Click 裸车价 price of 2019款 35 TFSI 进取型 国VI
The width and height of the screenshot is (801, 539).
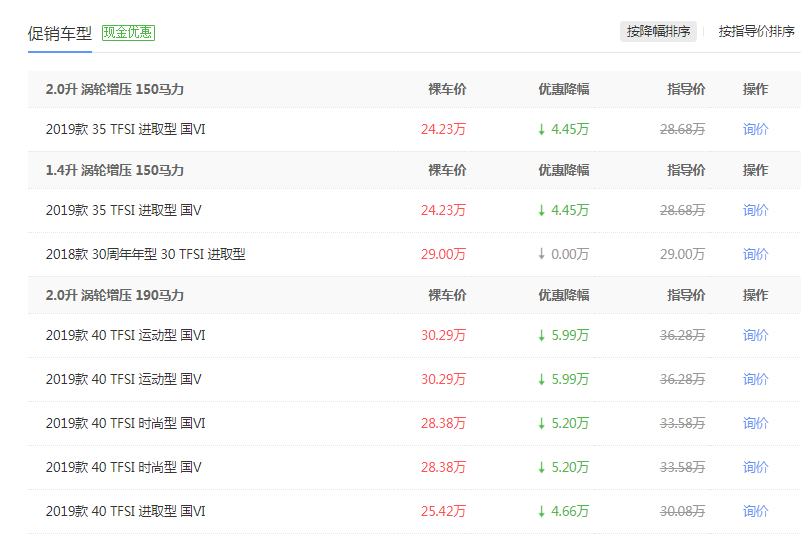coord(443,129)
